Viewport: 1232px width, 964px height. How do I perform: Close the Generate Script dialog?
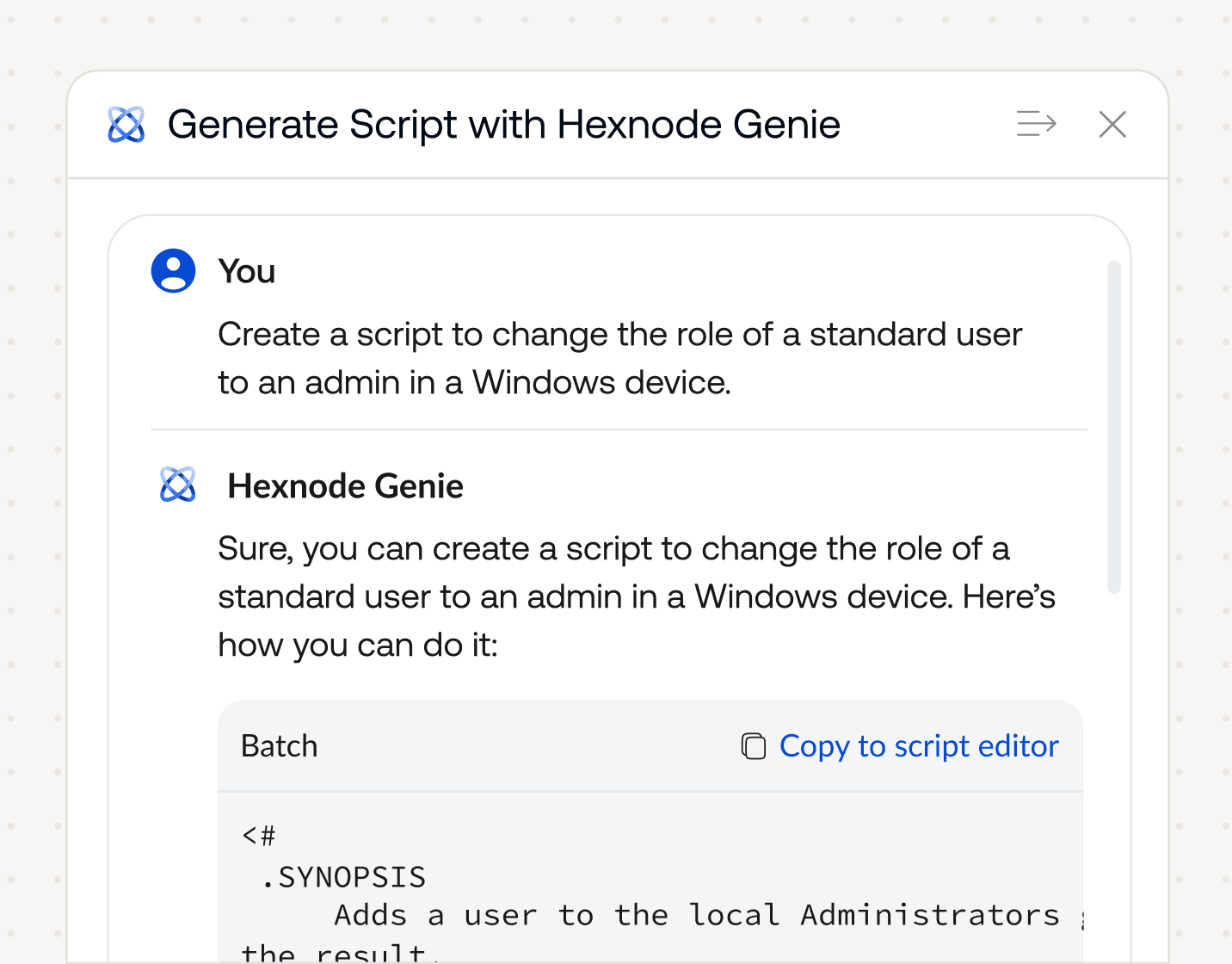[x=1112, y=124]
